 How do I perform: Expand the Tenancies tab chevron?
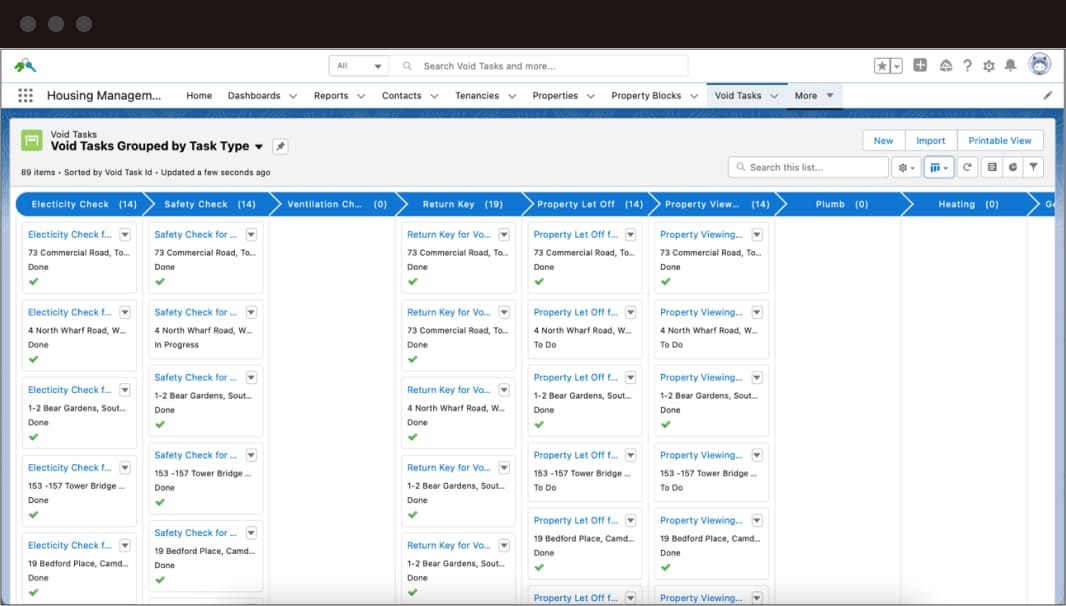click(x=512, y=96)
